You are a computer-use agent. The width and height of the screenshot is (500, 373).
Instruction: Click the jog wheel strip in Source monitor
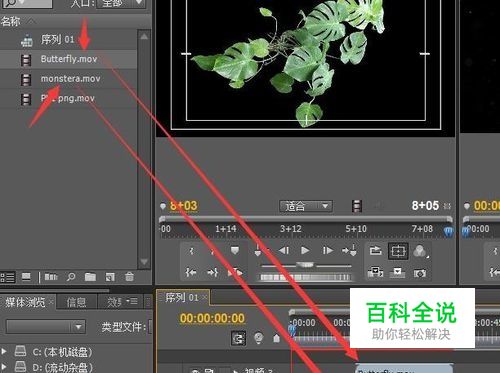click(305, 277)
